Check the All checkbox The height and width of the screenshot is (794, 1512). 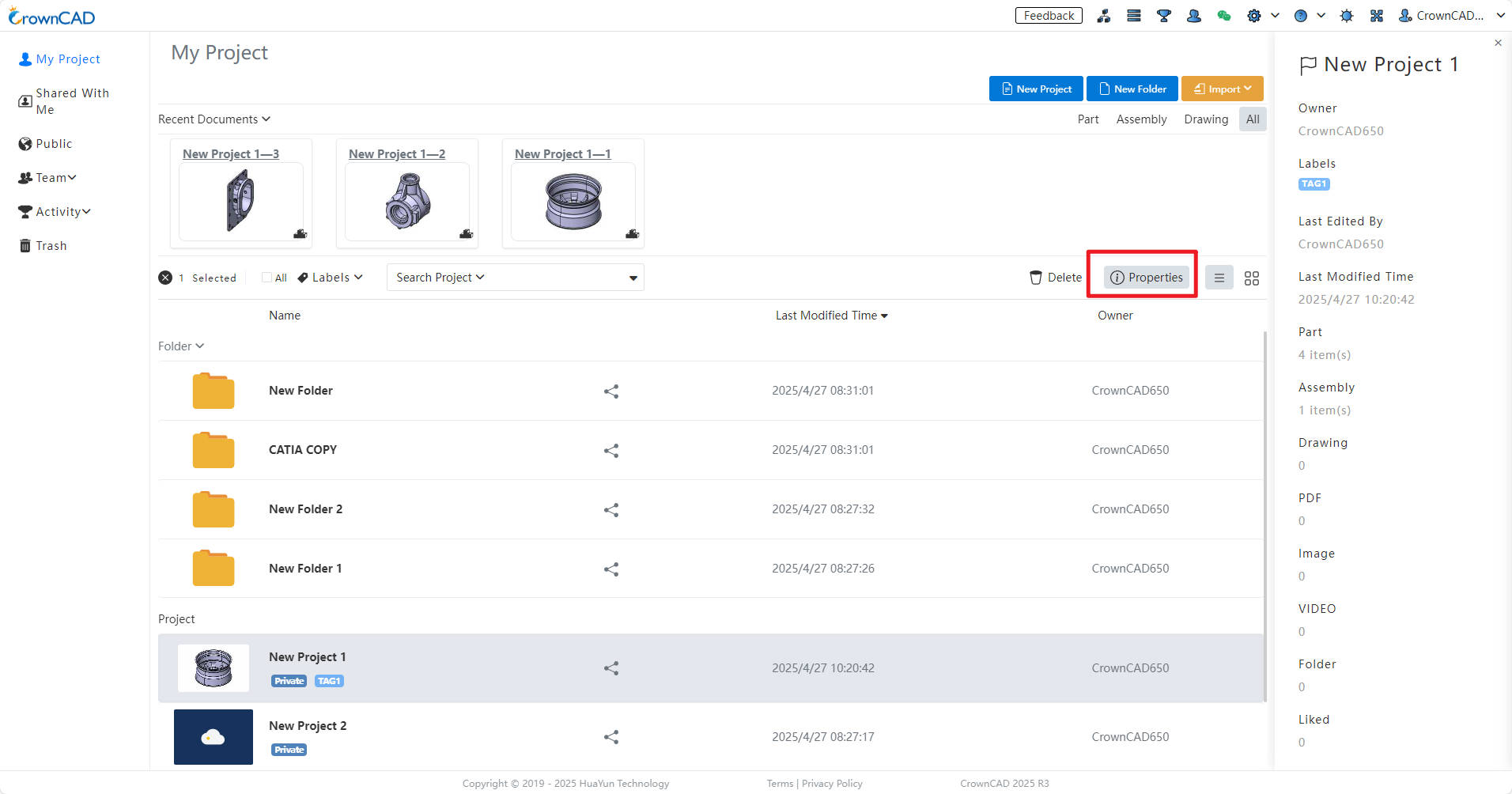(x=266, y=278)
